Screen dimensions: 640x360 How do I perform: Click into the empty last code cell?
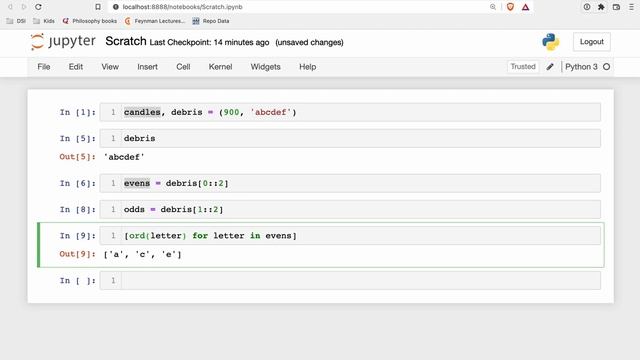click(x=350, y=280)
